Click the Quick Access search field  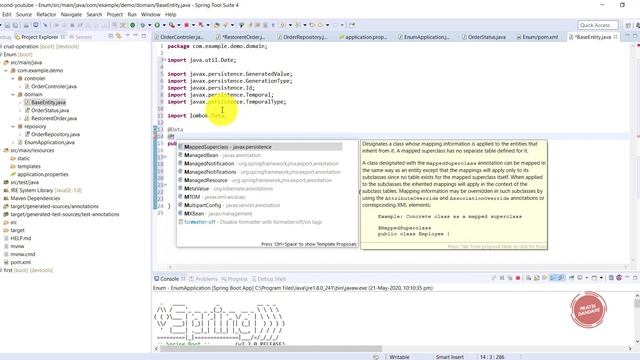[598, 25]
